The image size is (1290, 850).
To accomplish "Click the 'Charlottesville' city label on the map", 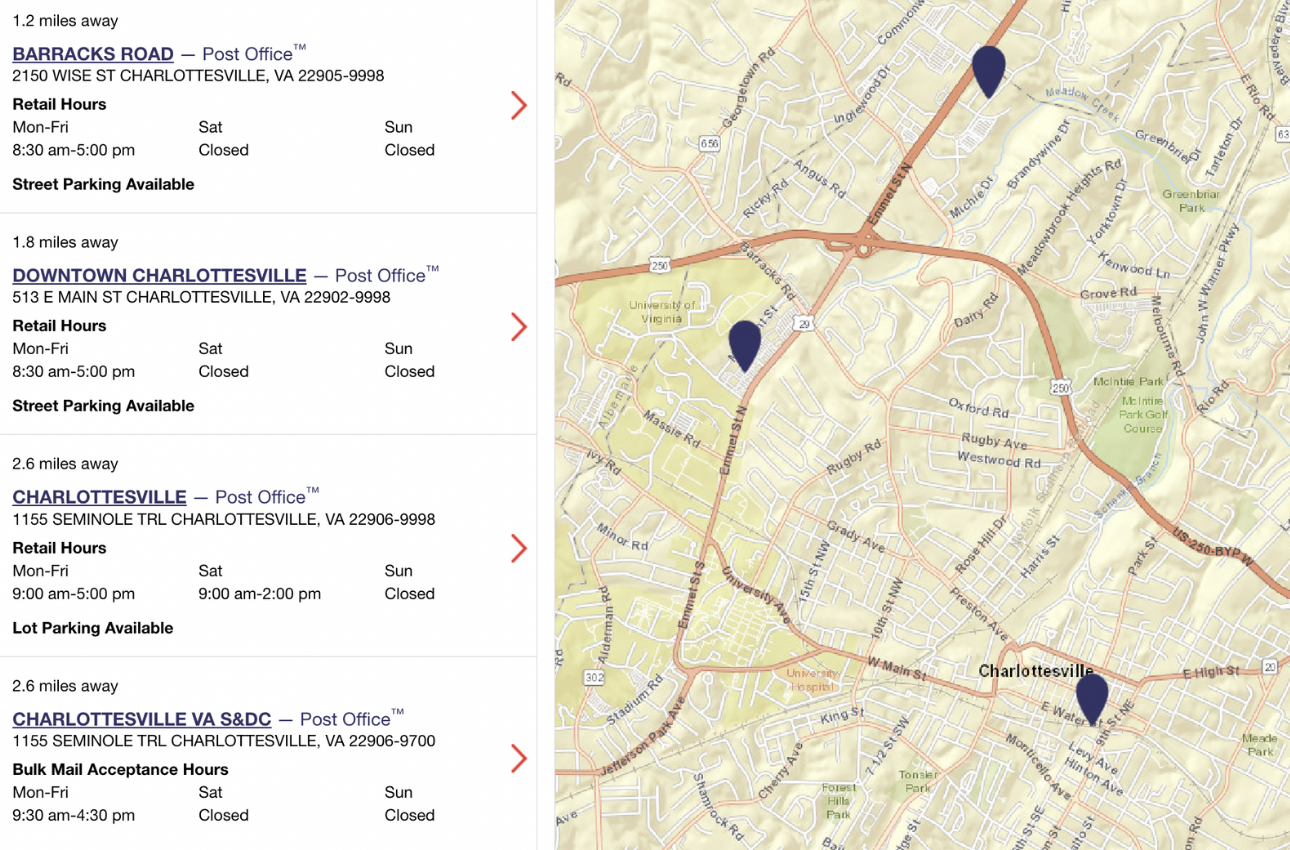I will click(x=1036, y=671).
